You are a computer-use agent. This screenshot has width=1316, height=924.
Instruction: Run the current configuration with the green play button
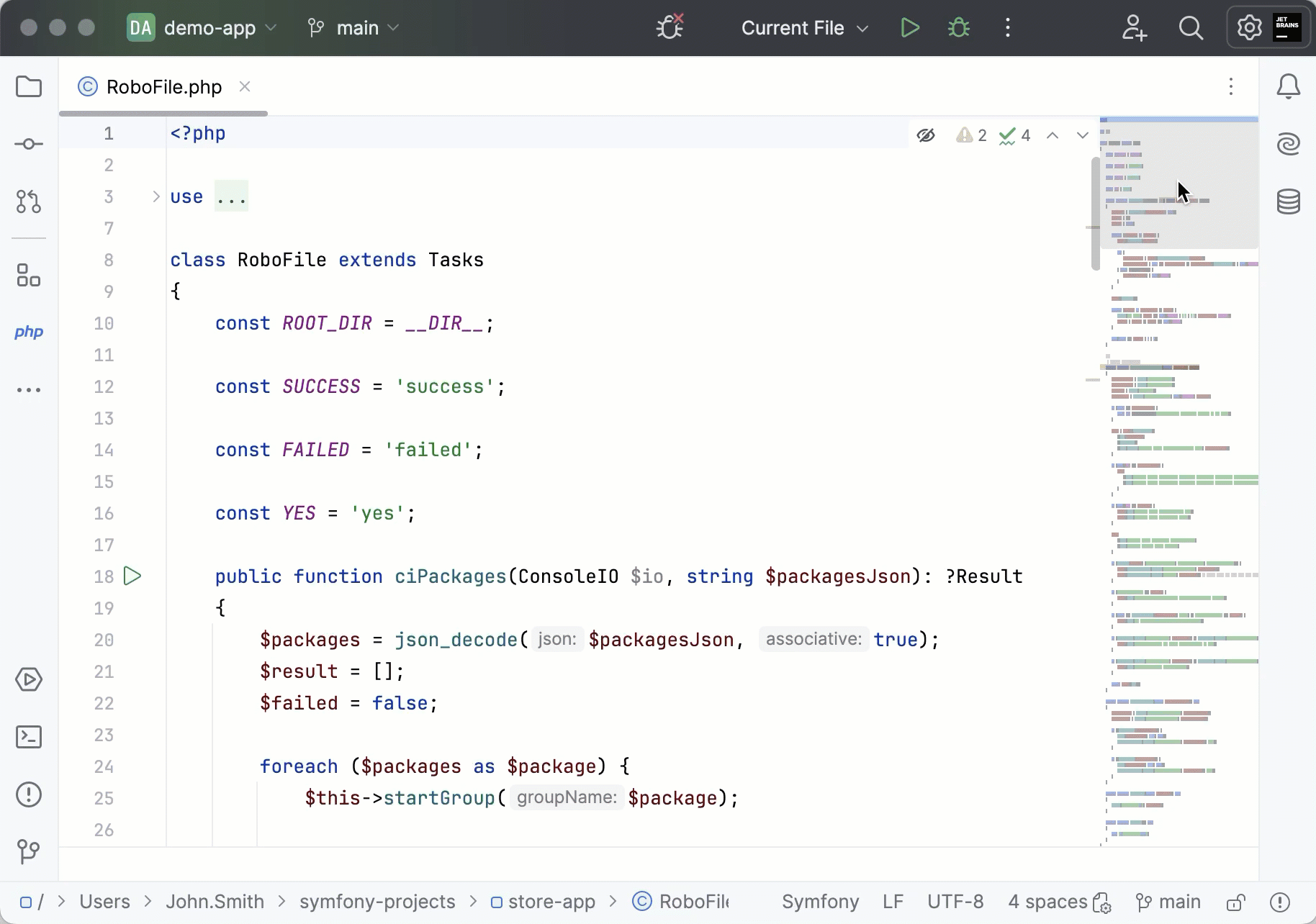pos(909,27)
